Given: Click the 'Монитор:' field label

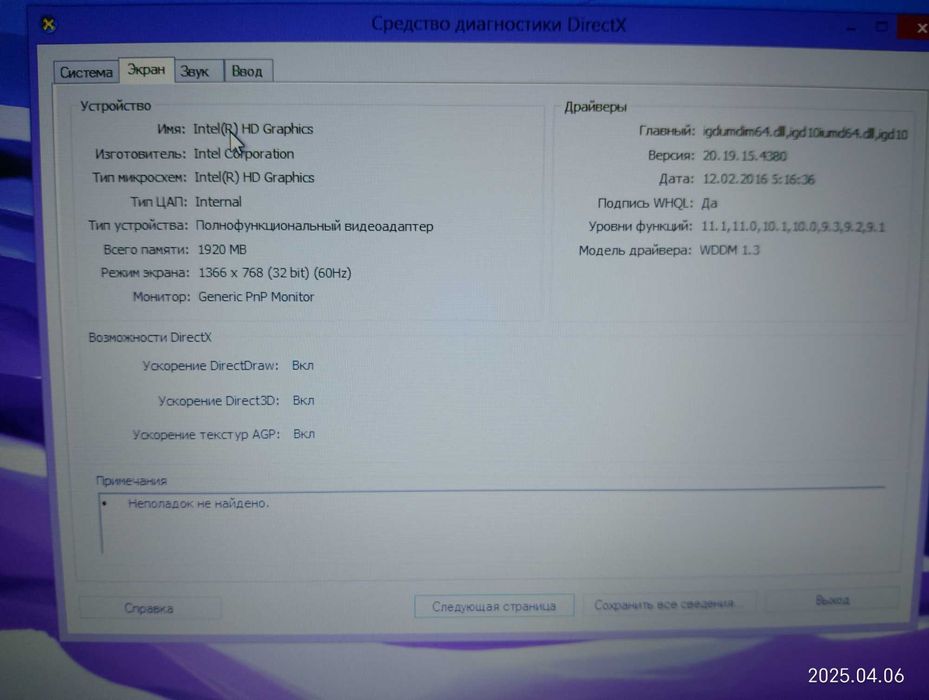Looking at the screenshot, I should (161, 296).
